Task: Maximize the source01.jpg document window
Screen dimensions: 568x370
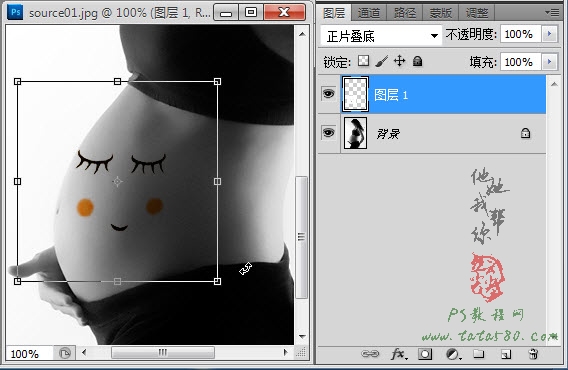Action: click(251, 13)
